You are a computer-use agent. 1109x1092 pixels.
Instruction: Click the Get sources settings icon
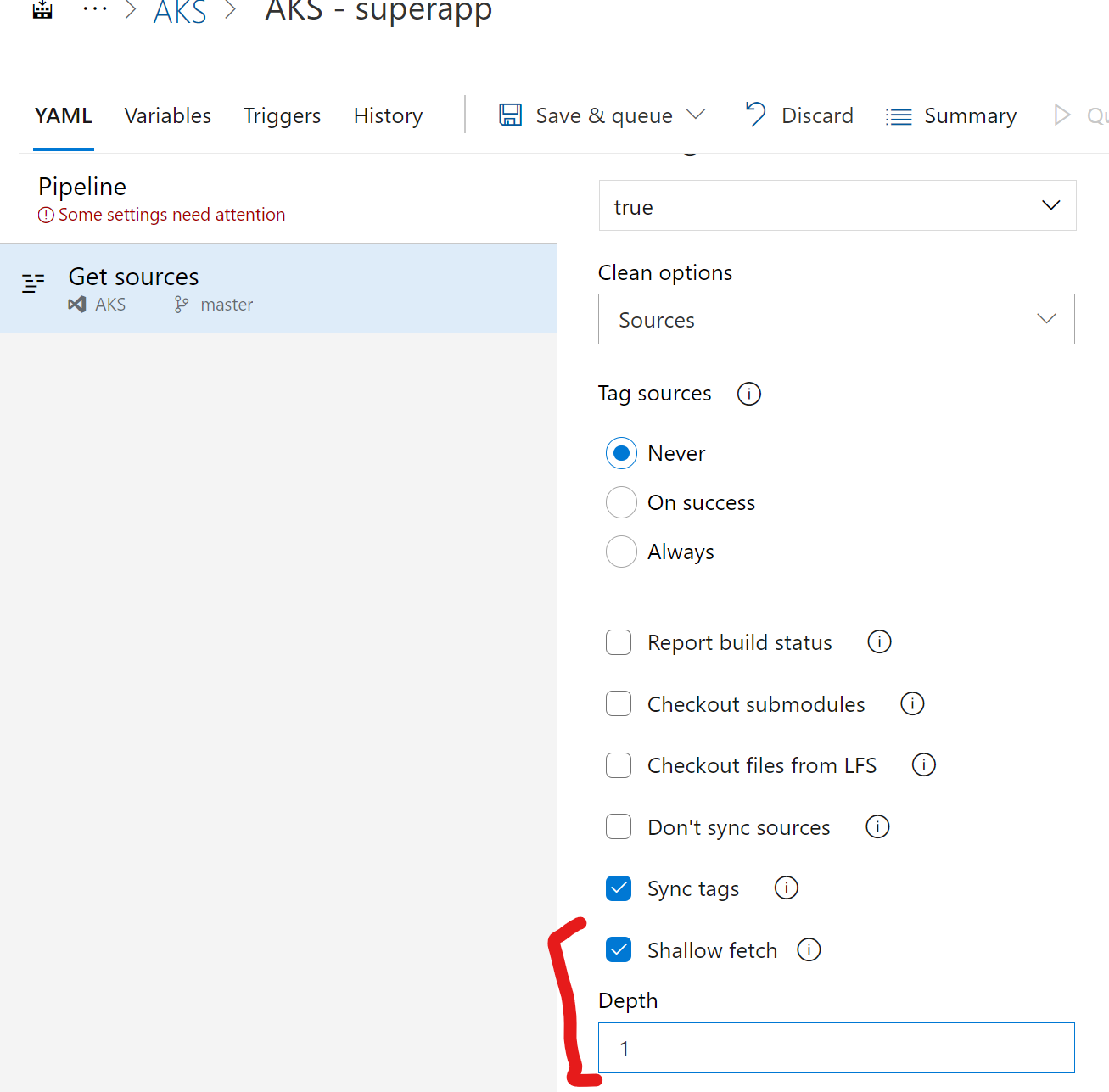point(34,282)
